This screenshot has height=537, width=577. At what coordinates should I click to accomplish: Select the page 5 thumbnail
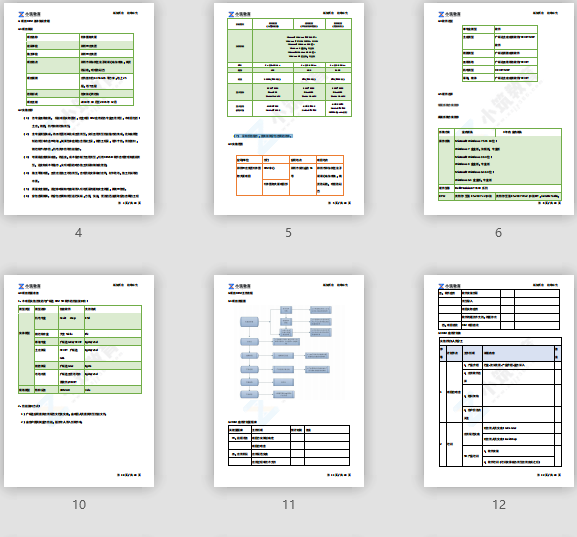click(289, 109)
